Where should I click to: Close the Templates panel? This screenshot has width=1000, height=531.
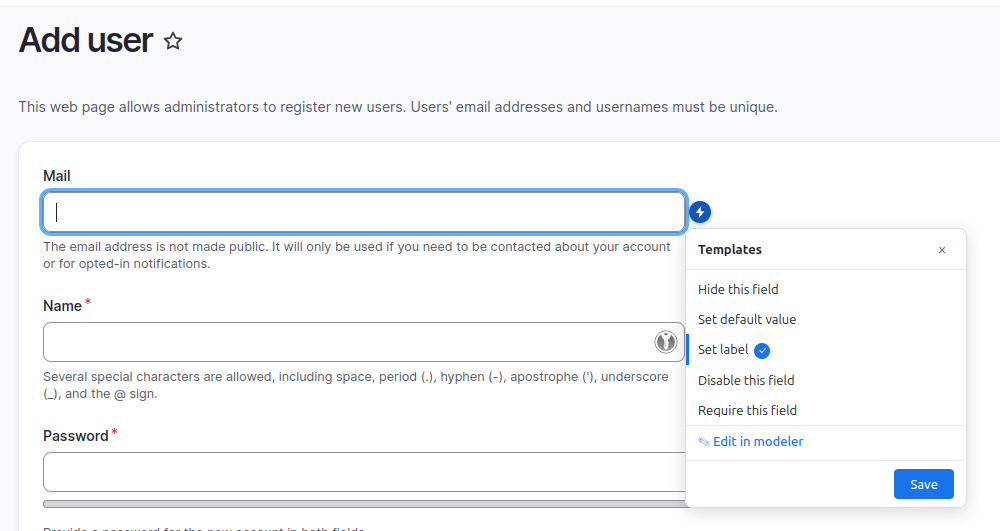click(941, 250)
